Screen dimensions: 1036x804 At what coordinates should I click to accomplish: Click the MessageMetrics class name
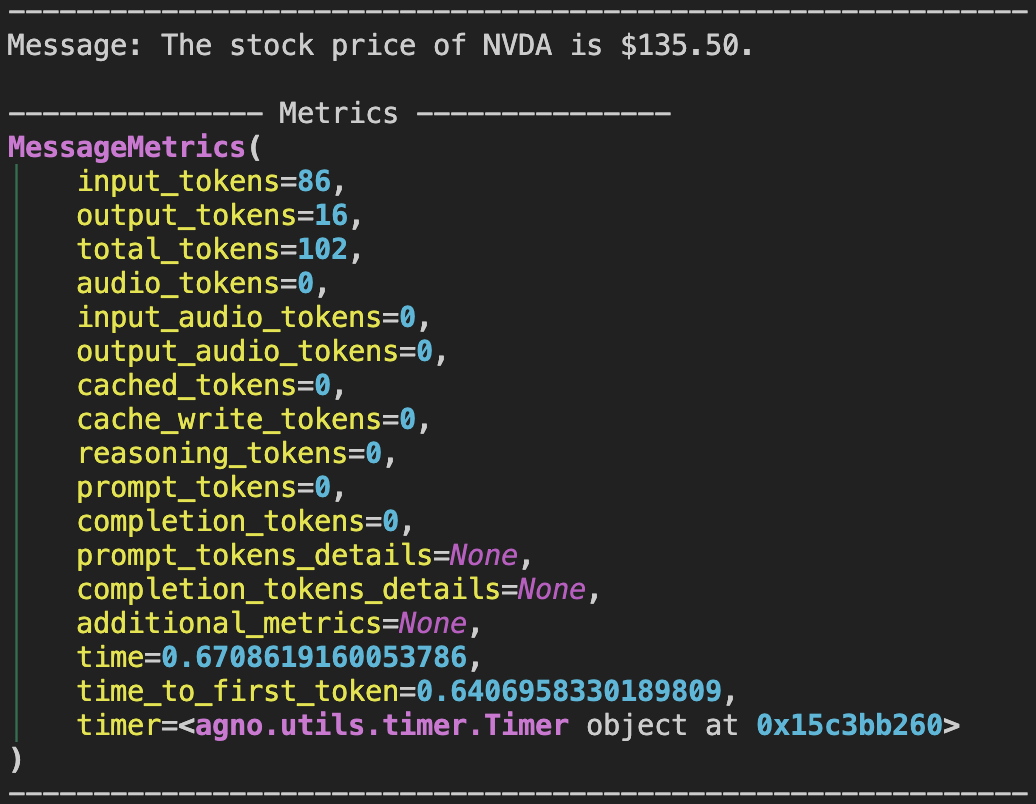coord(127,147)
